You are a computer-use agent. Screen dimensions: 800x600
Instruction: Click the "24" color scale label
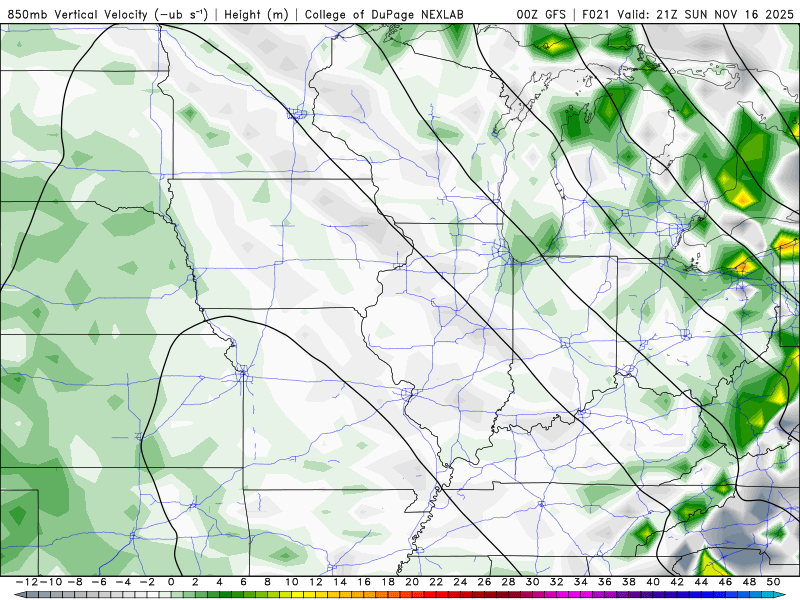460,582
